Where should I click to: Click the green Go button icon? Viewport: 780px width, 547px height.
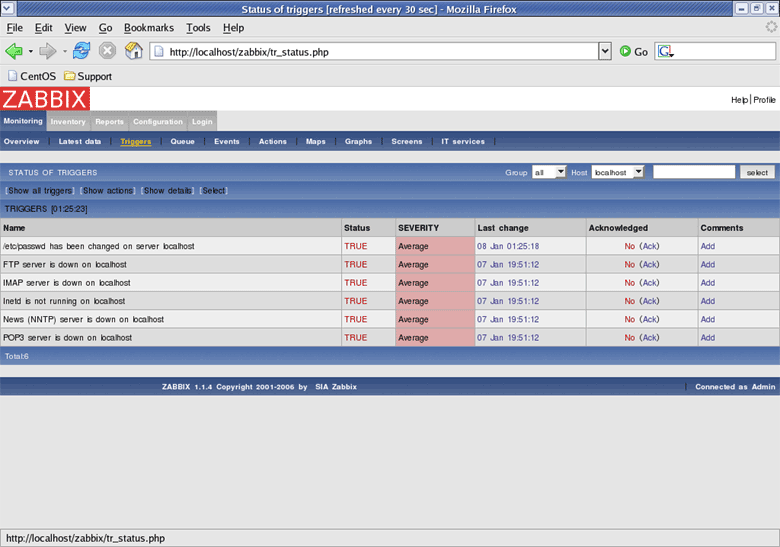tap(626, 51)
